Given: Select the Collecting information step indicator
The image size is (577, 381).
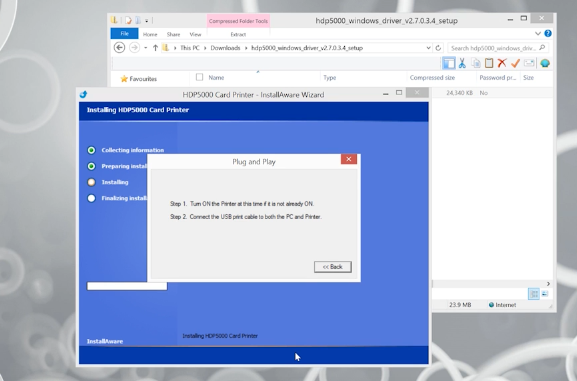Looking at the screenshot, I should tap(91, 150).
